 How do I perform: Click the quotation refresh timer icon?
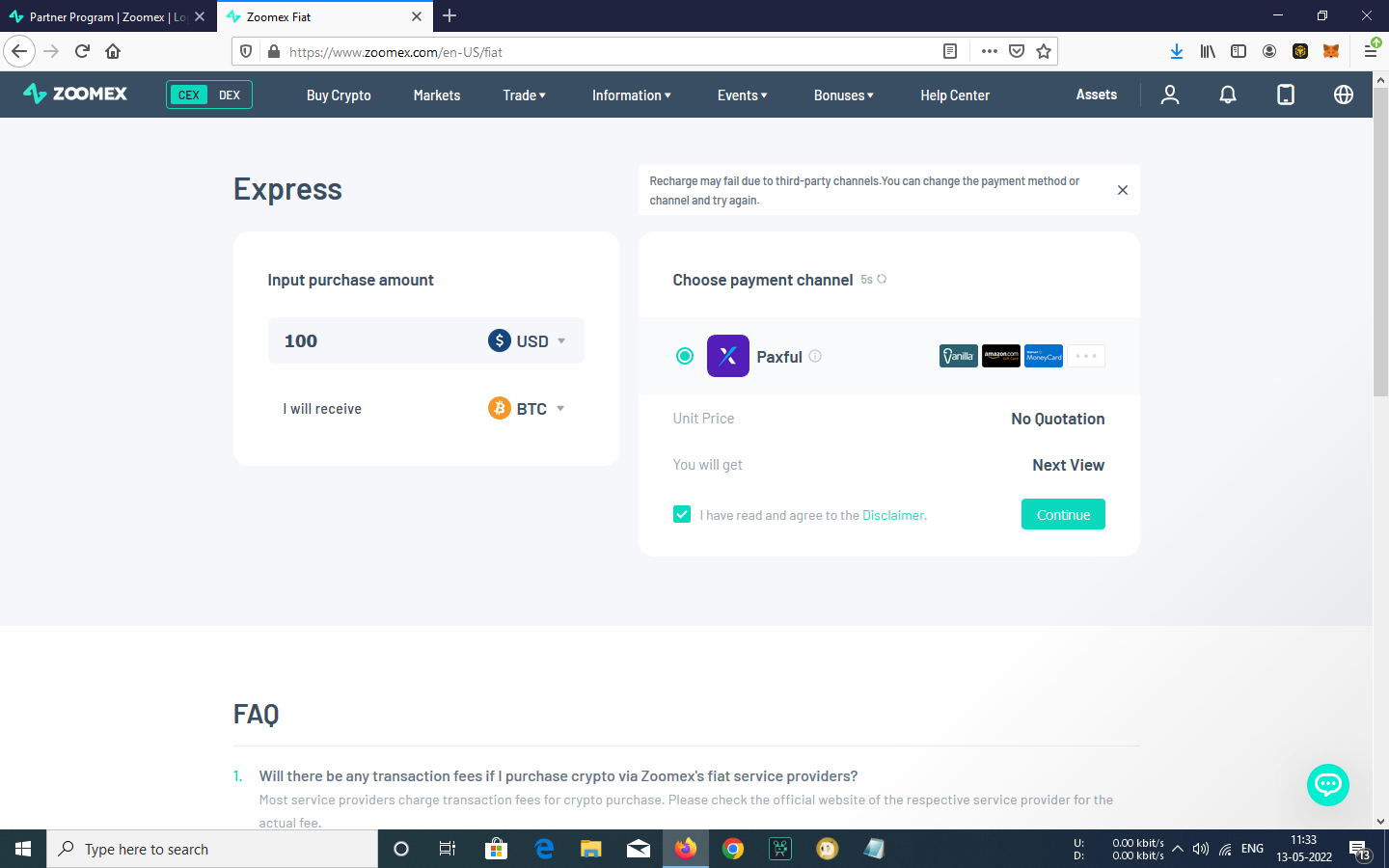tap(882, 280)
